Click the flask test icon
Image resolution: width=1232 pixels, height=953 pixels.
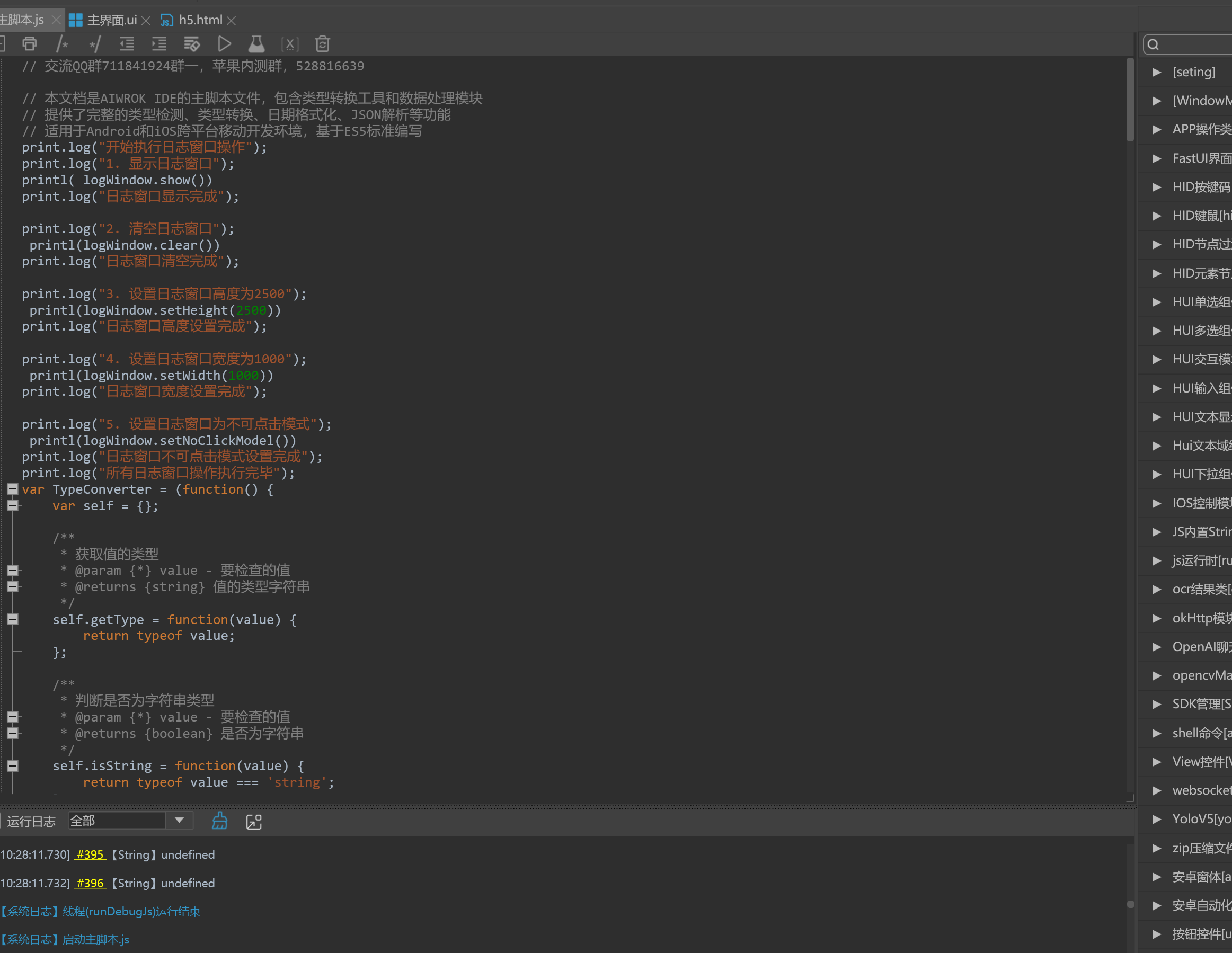pos(256,43)
